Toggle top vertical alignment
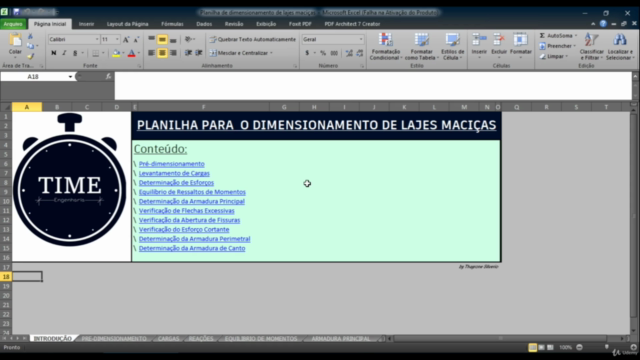This screenshot has height=360, width=640. 151,39
